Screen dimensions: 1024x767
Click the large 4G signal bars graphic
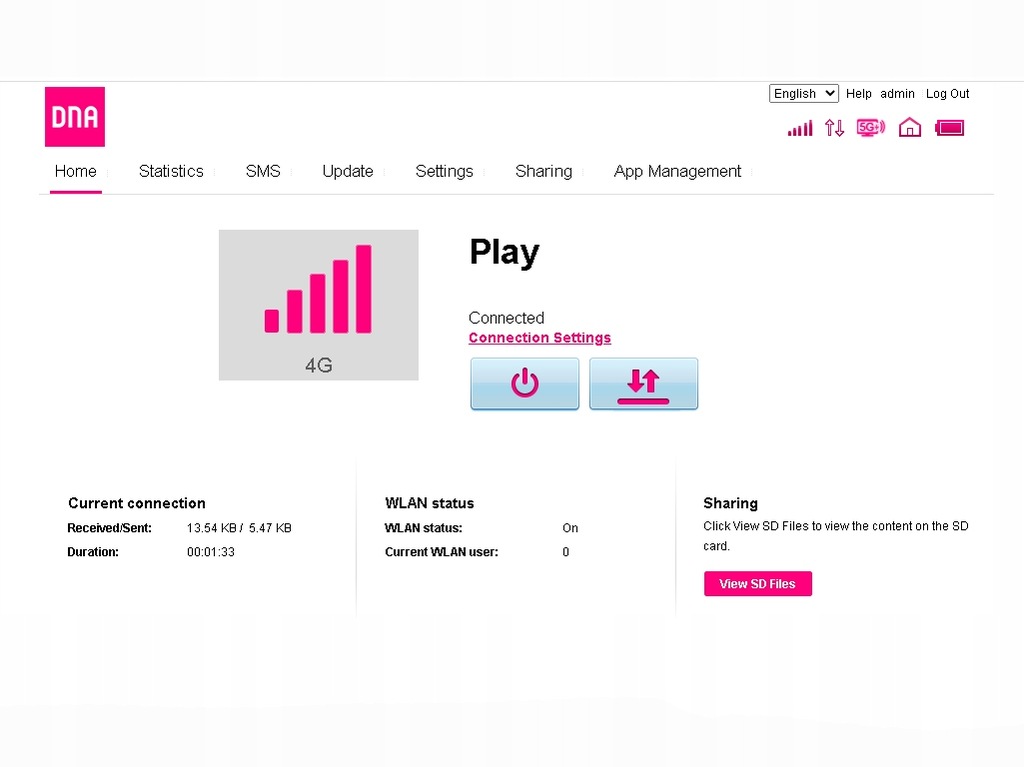[x=318, y=289]
